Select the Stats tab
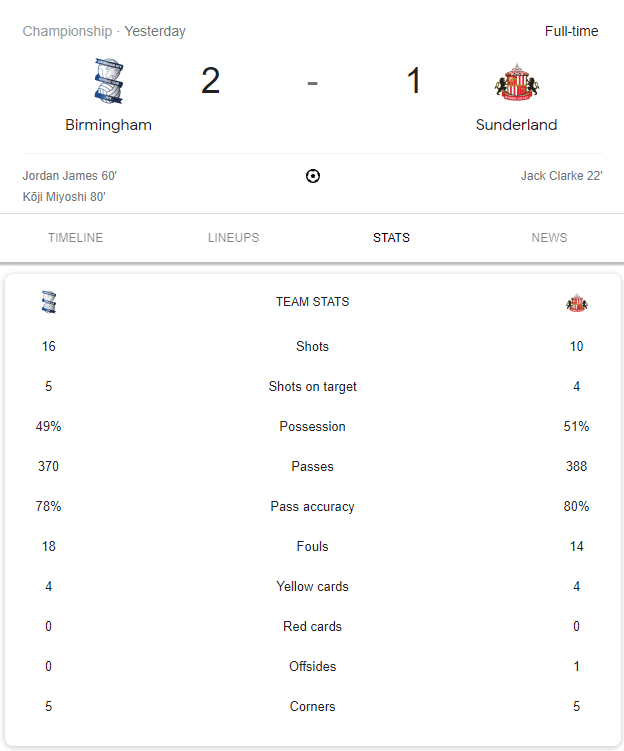Viewport: 624px width, 751px height. (x=391, y=238)
